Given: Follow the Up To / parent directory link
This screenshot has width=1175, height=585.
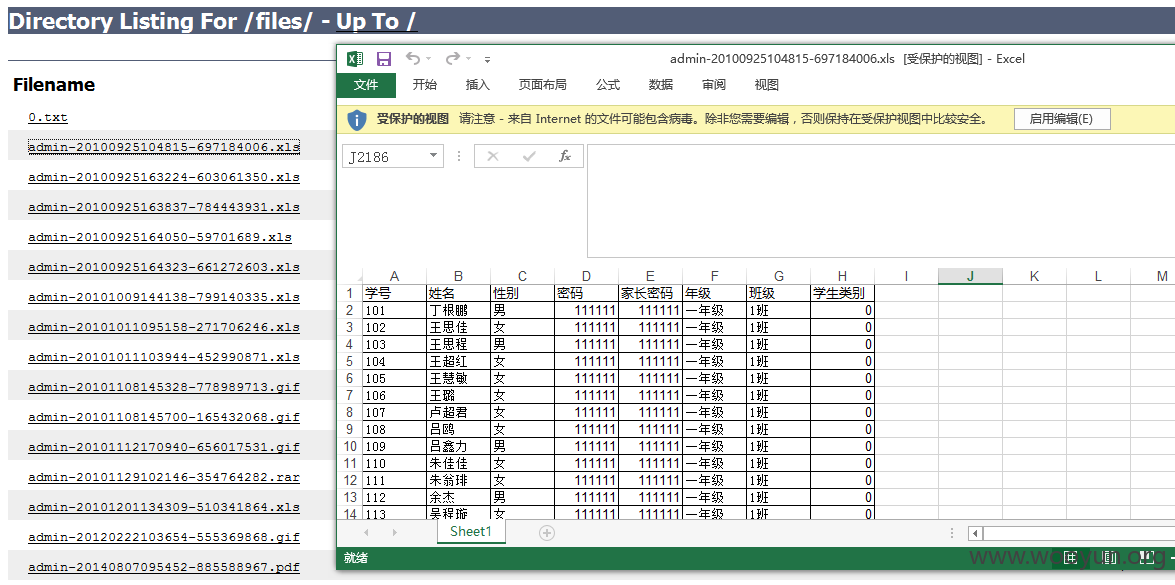Looking at the screenshot, I should [x=376, y=21].
